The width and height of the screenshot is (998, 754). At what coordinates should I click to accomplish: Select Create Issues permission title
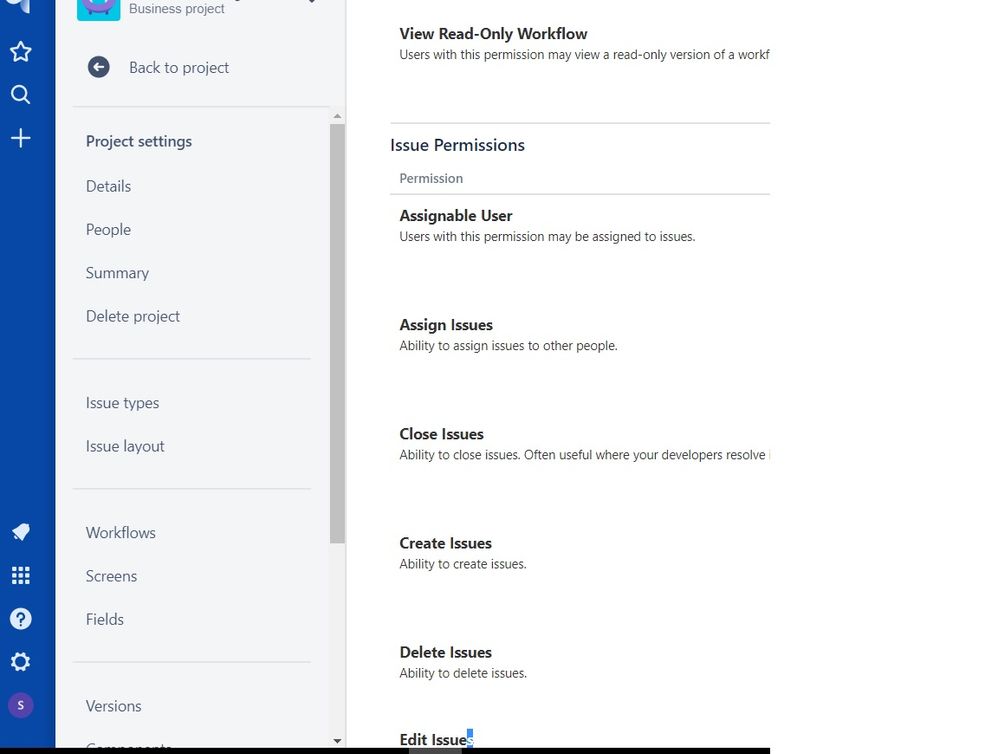click(x=446, y=543)
